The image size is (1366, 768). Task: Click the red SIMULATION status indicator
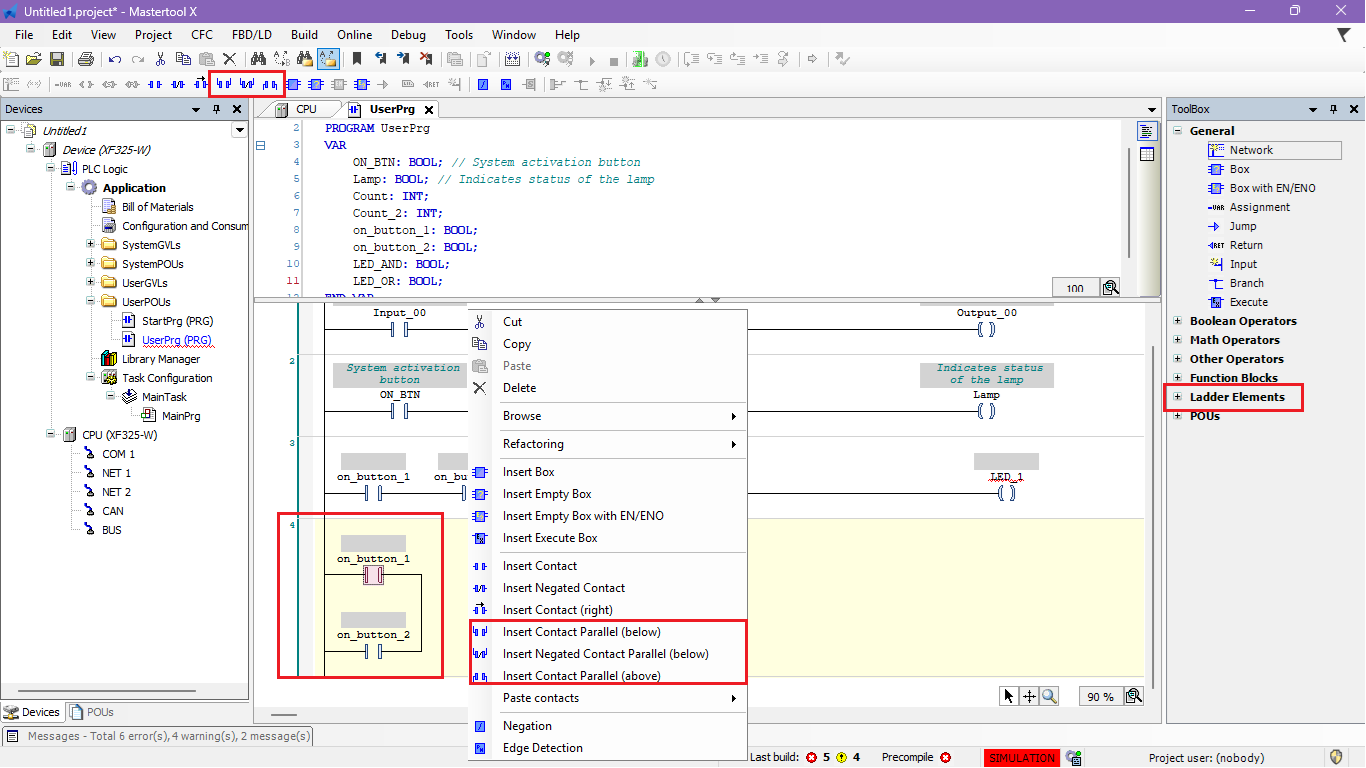(1022, 758)
